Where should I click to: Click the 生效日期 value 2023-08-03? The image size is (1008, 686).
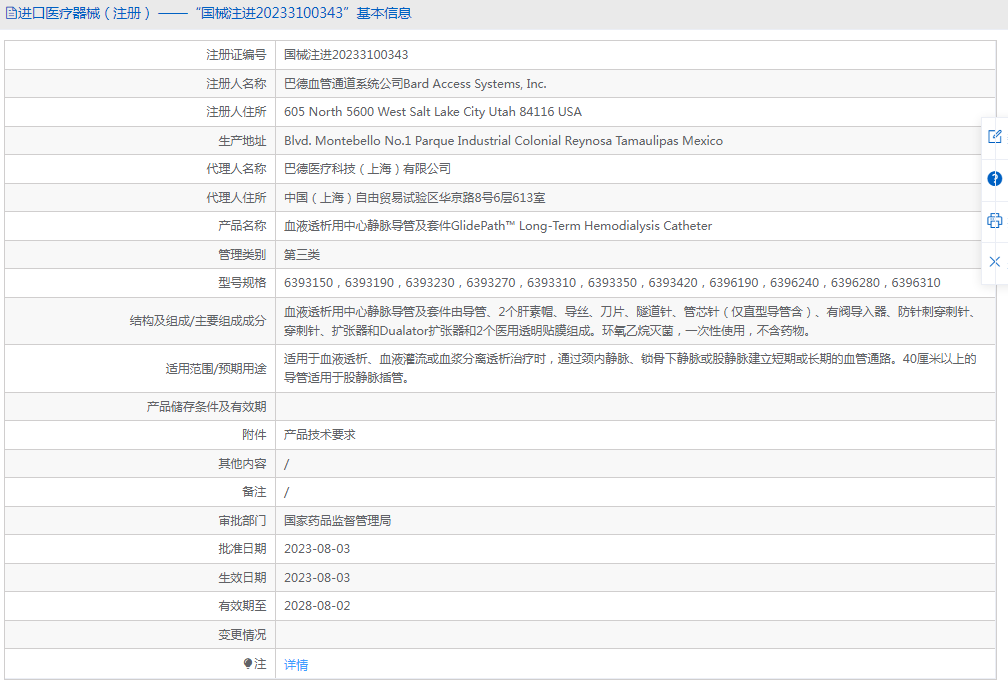click(317, 577)
